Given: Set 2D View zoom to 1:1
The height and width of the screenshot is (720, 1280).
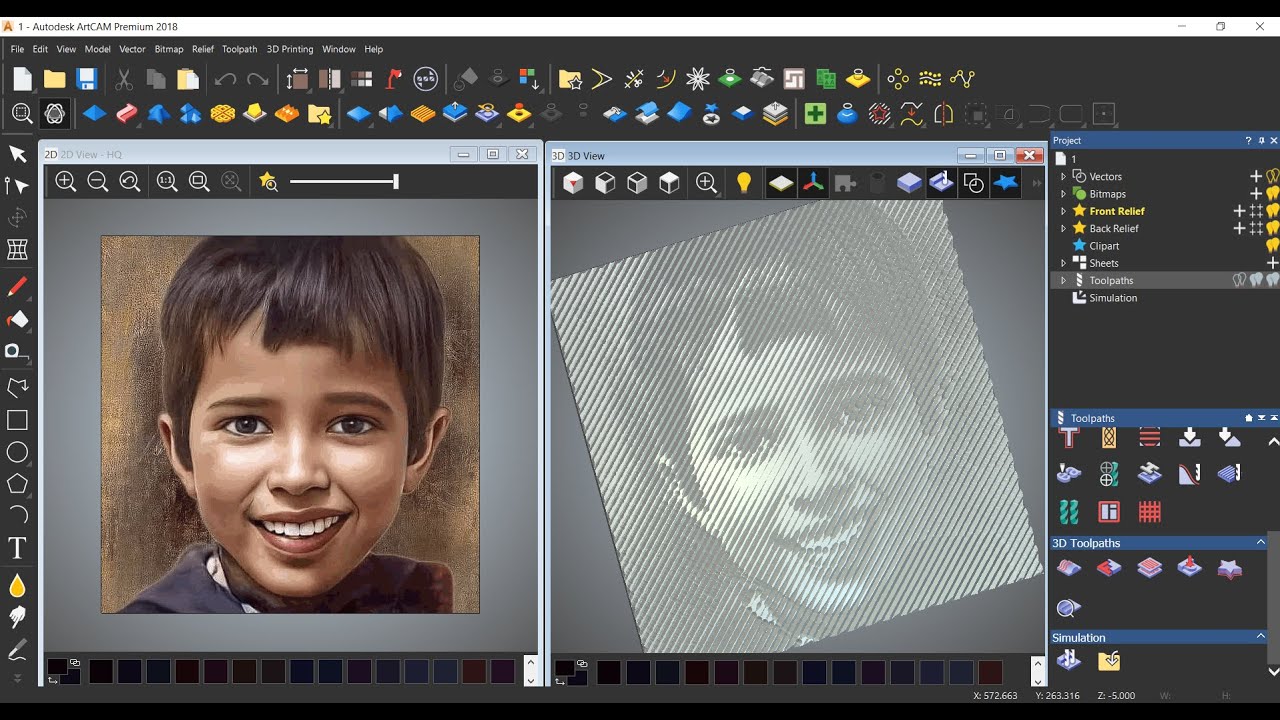Looking at the screenshot, I should pos(167,181).
